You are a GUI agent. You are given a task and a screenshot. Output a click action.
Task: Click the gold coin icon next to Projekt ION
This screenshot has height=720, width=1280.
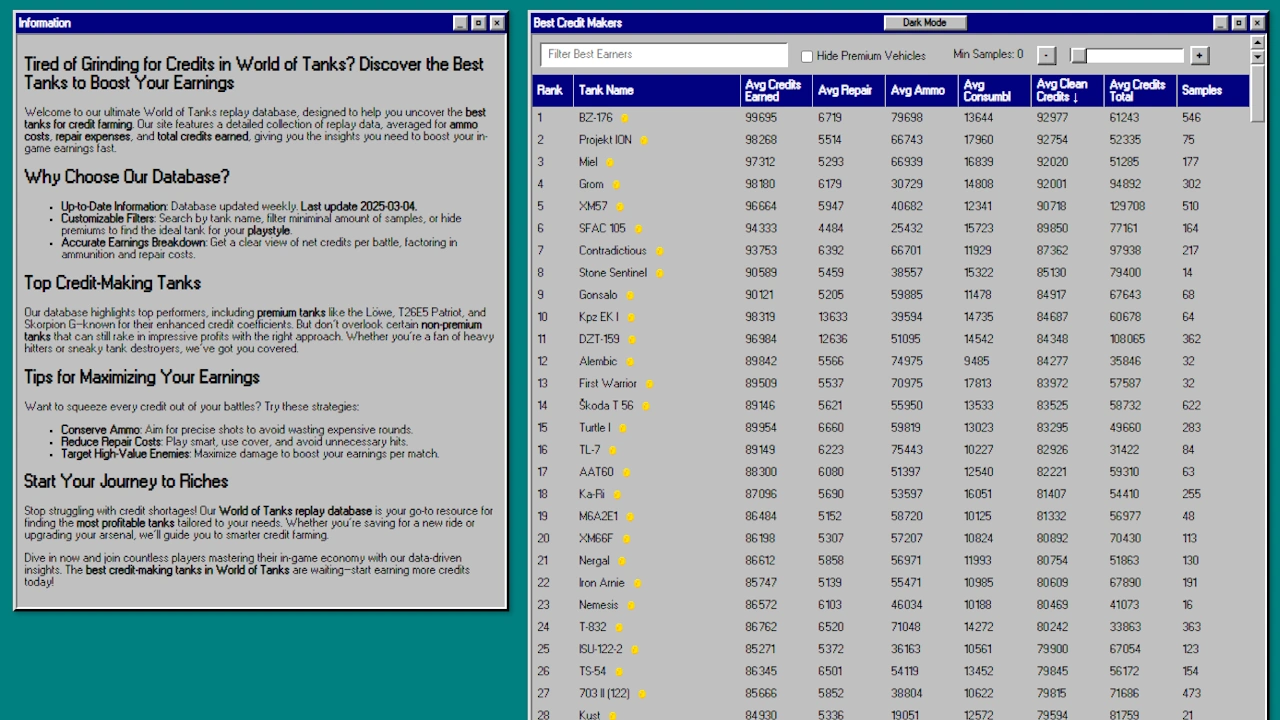pos(643,140)
